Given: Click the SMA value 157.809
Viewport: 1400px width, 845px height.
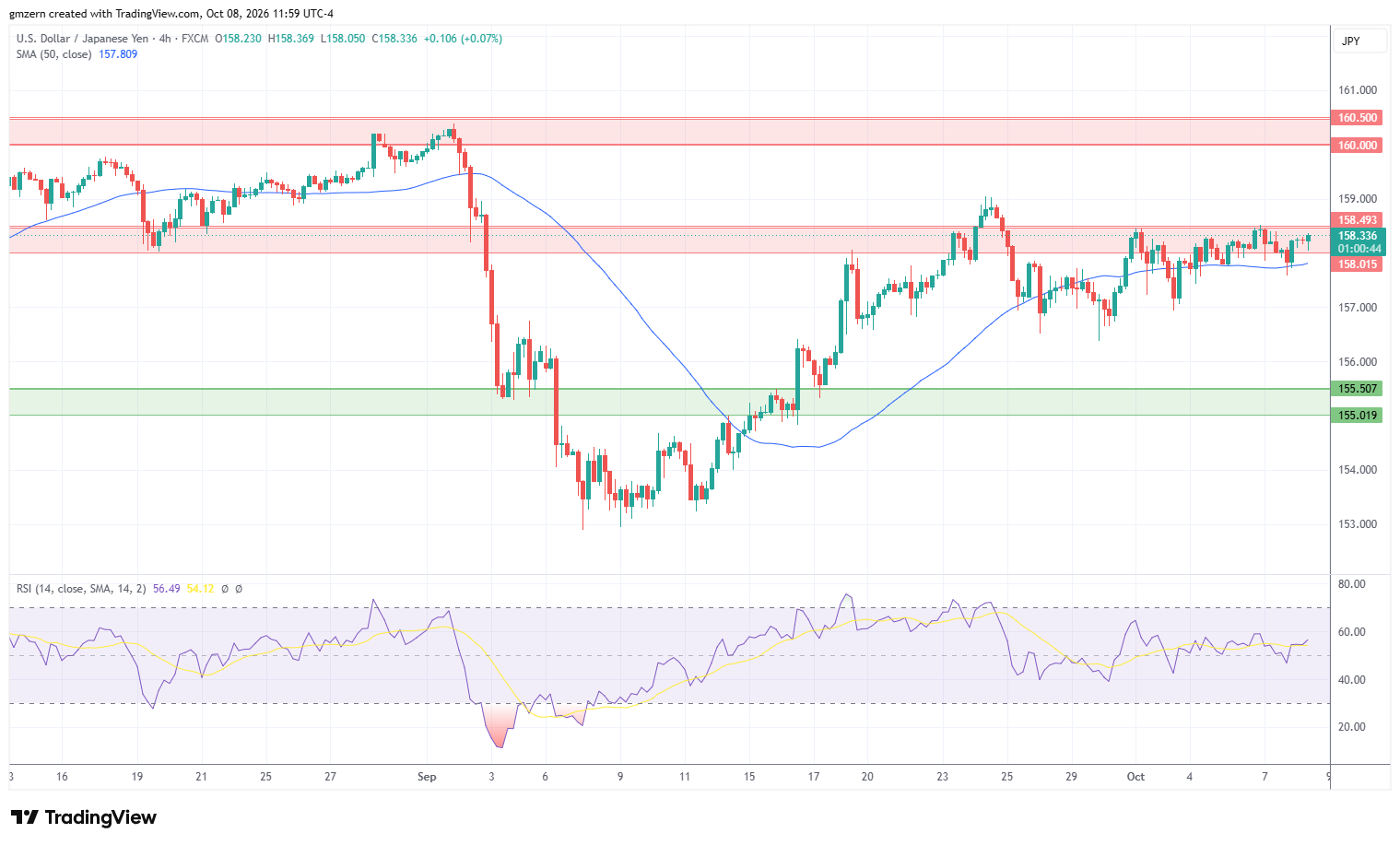Looking at the screenshot, I should coord(118,54).
